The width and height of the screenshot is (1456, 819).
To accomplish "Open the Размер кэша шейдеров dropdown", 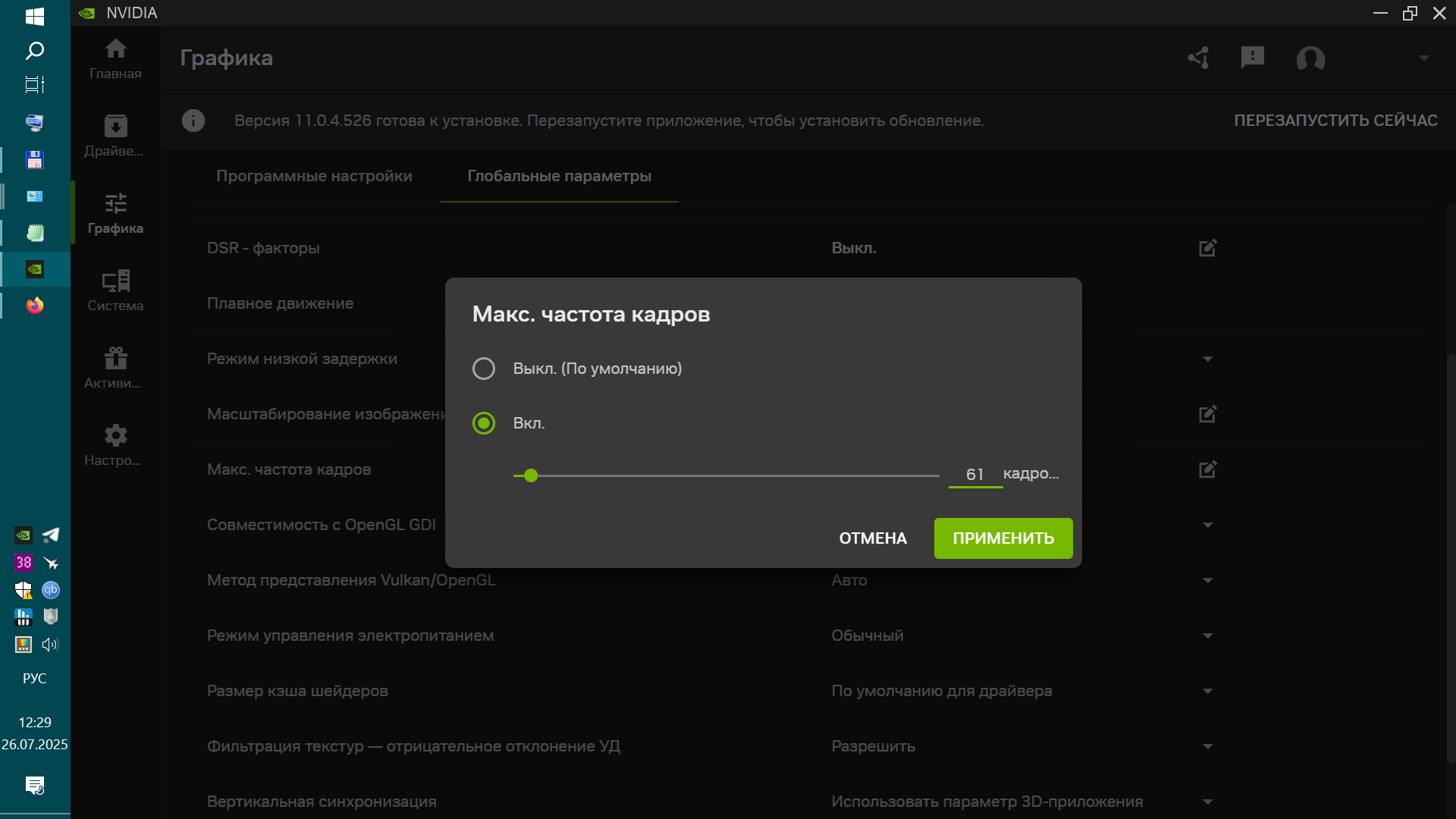I will click(1207, 692).
